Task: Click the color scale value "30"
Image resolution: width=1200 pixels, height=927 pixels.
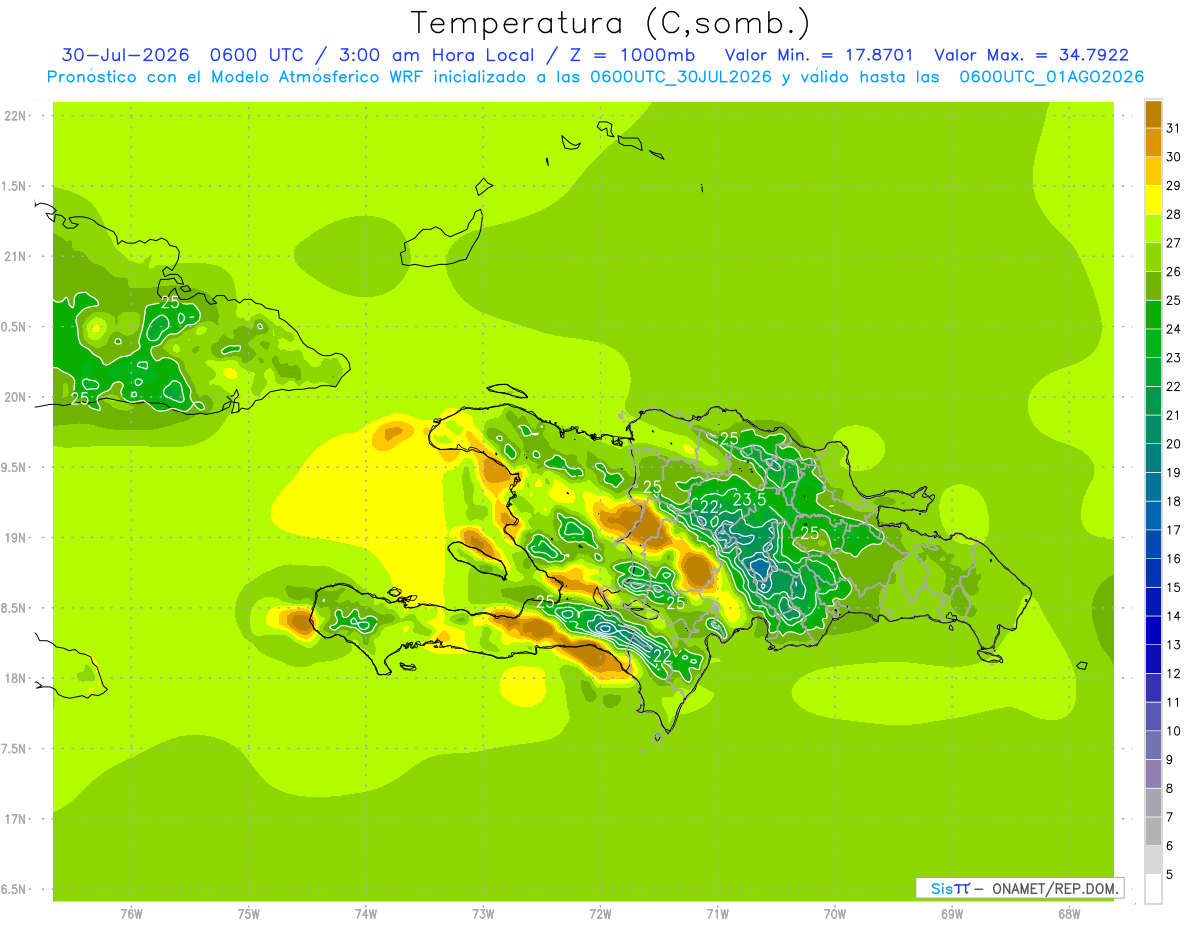Action: [x=1174, y=157]
